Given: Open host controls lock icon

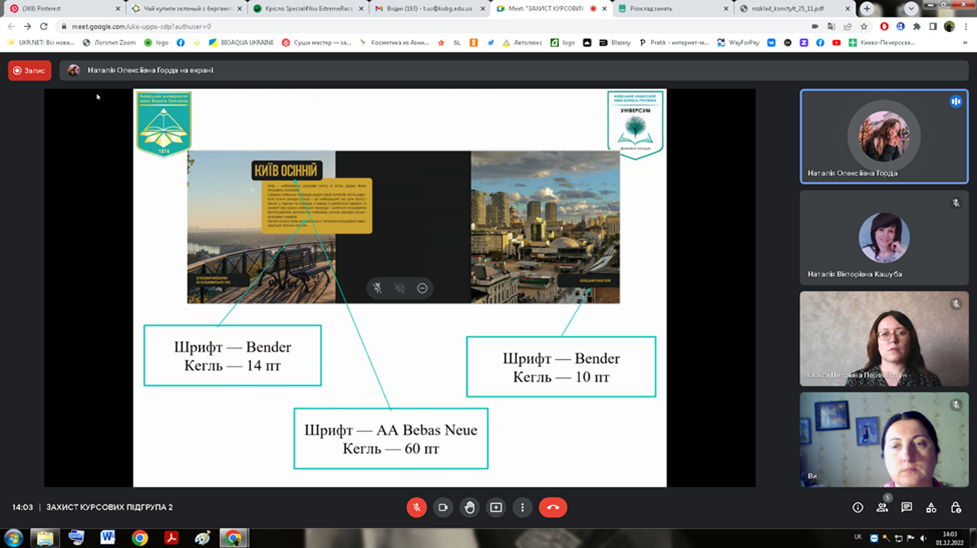Looking at the screenshot, I should pyautogui.click(x=956, y=508).
